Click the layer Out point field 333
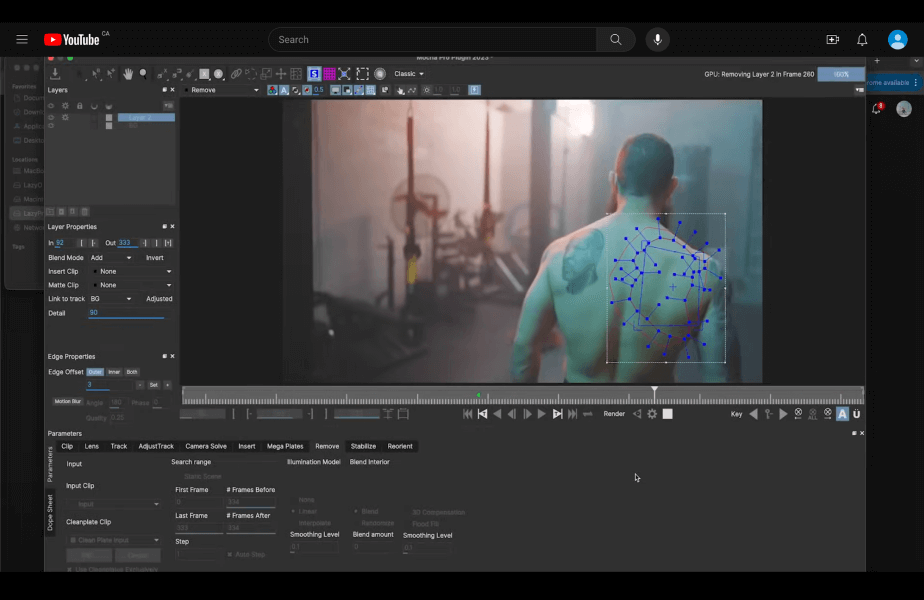 click(x=128, y=243)
